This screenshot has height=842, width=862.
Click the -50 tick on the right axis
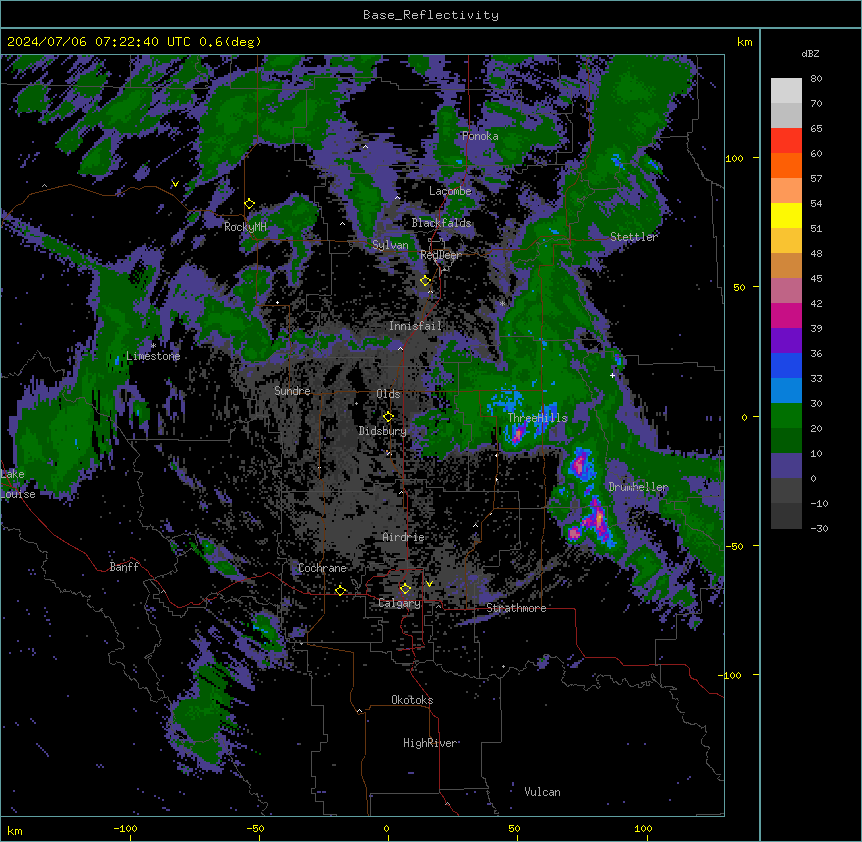click(734, 546)
